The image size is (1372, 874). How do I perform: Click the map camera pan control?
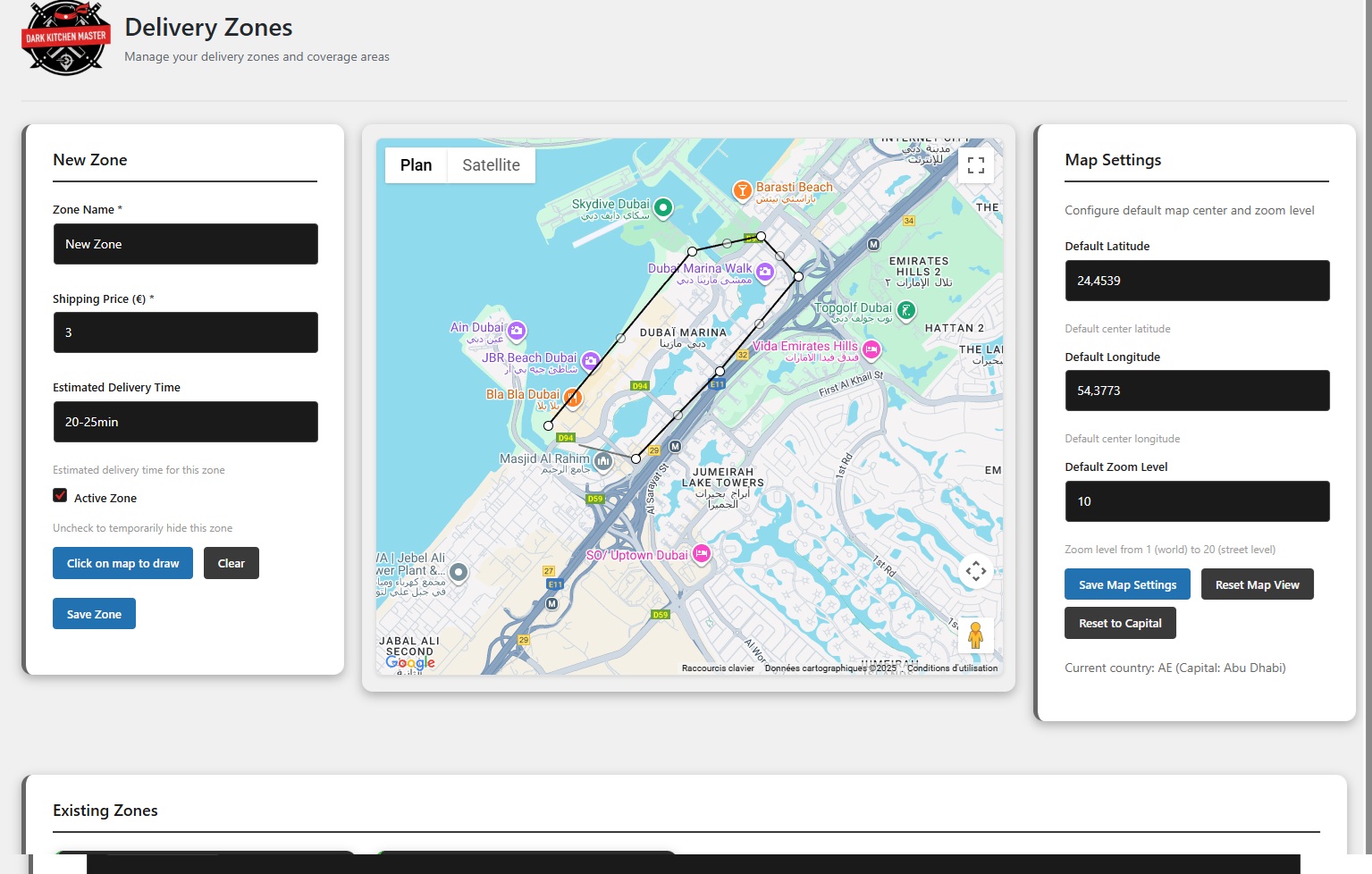coord(976,570)
